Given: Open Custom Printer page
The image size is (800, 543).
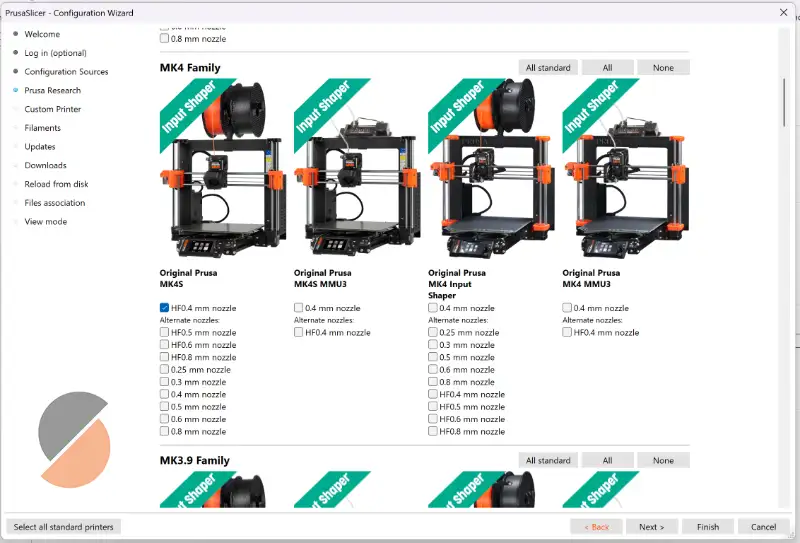Looking at the screenshot, I should [x=53, y=109].
